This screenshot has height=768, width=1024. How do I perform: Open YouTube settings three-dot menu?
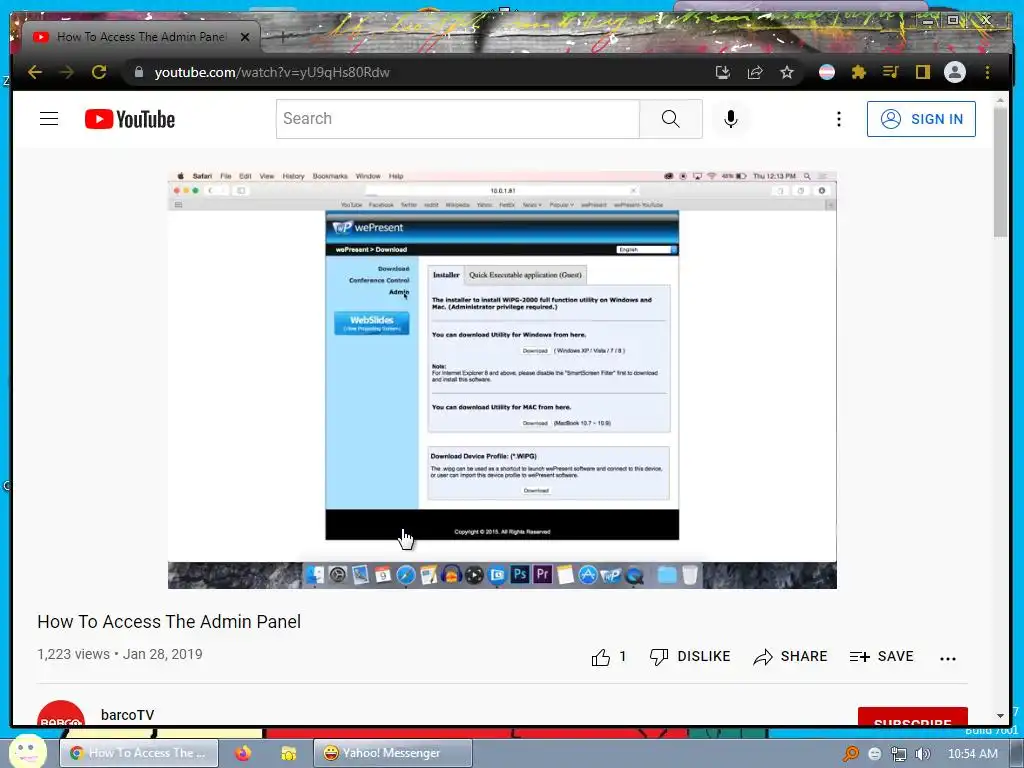click(839, 119)
